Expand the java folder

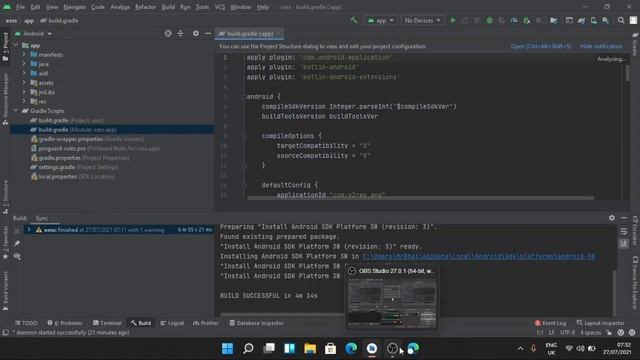point(24,64)
